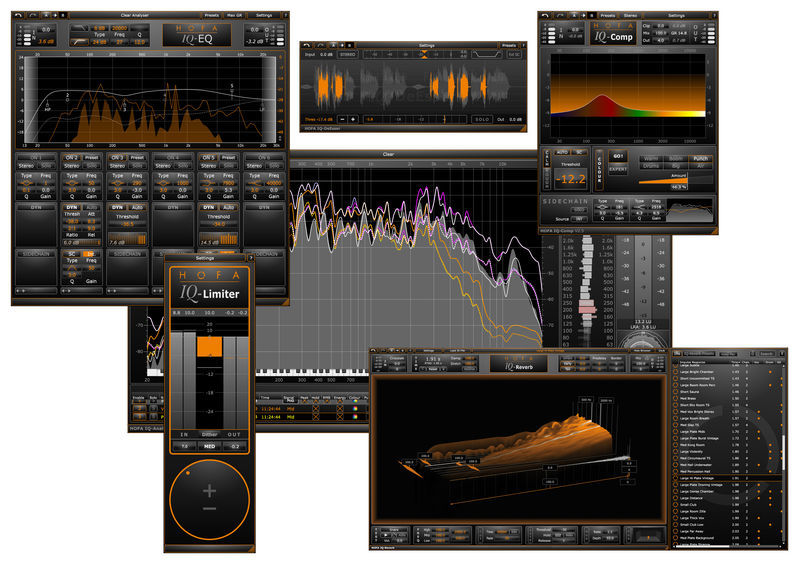The image size is (800, 565).
Task: Click the plus sign on the IQ-Limiter dial
Action: [x=209, y=491]
